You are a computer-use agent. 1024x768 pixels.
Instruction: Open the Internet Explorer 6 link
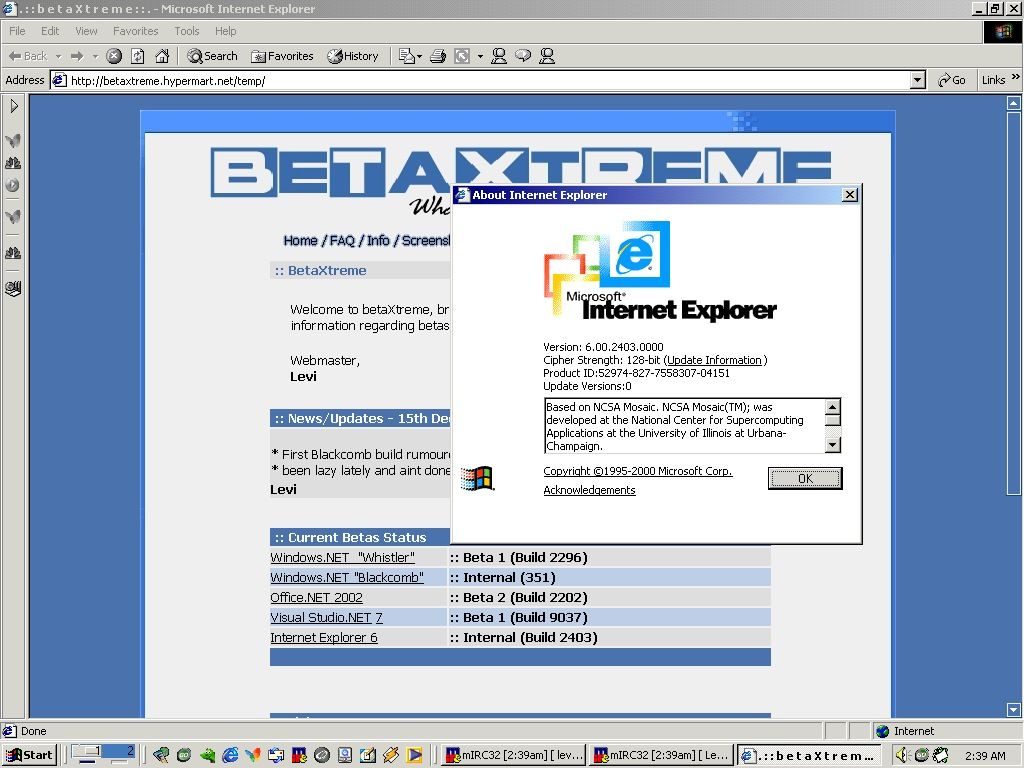(323, 637)
